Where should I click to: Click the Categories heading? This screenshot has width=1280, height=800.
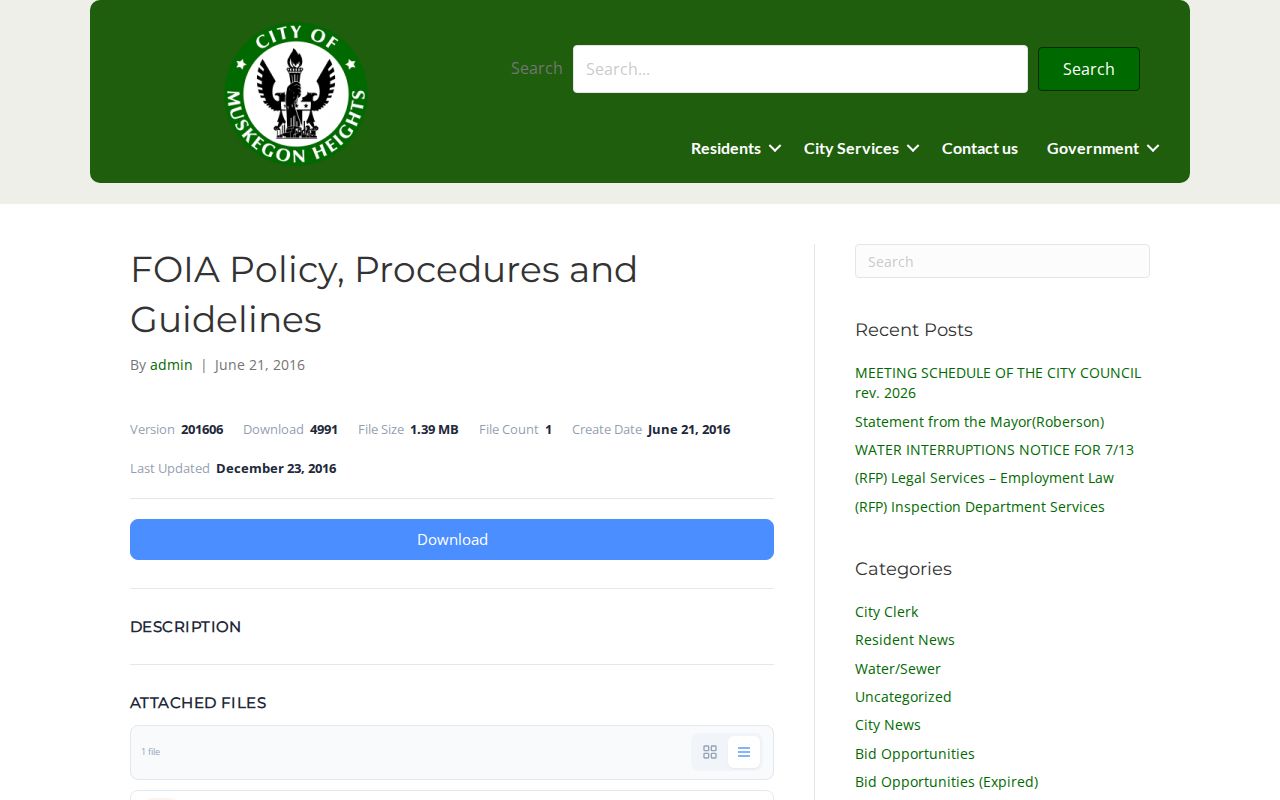tap(903, 569)
